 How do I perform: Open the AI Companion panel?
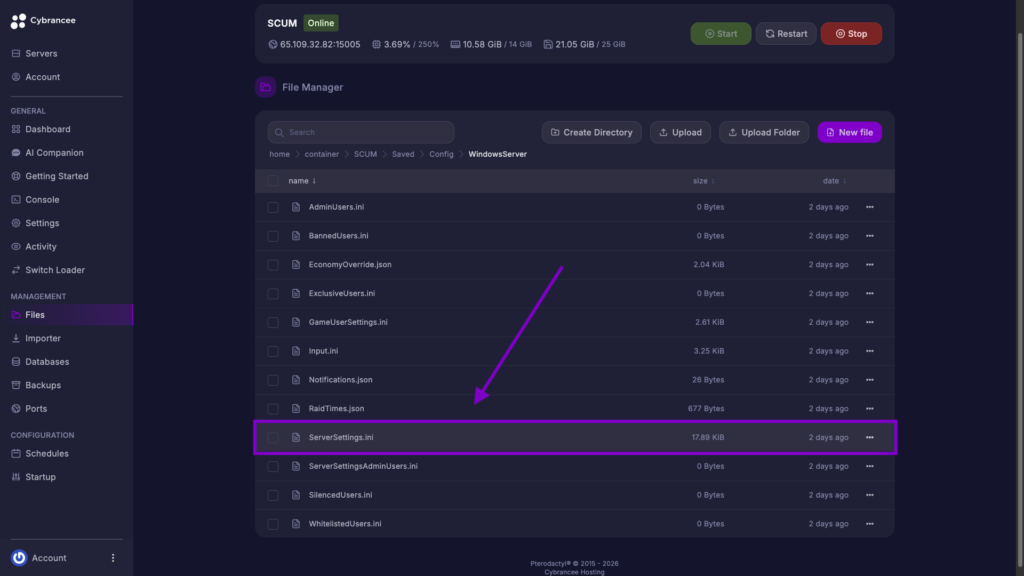47,152
